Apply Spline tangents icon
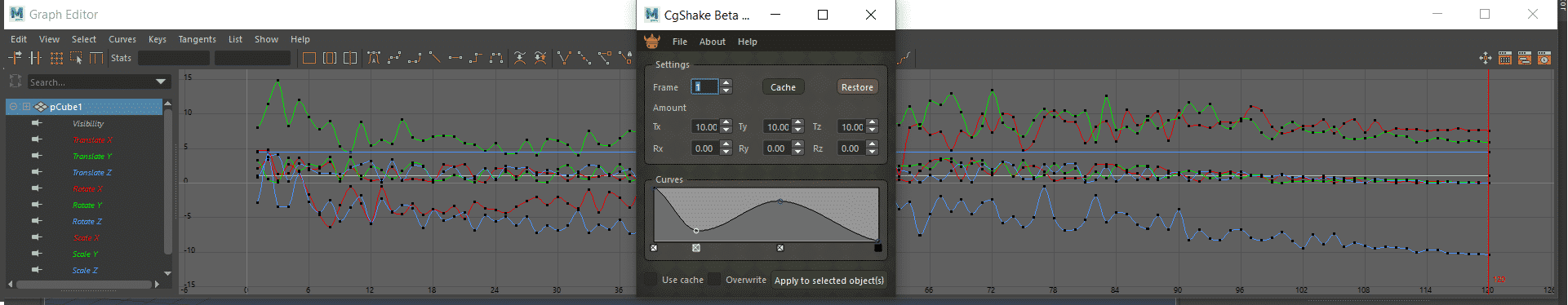Screen dimensions: 1568x305 tap(394, 58)
